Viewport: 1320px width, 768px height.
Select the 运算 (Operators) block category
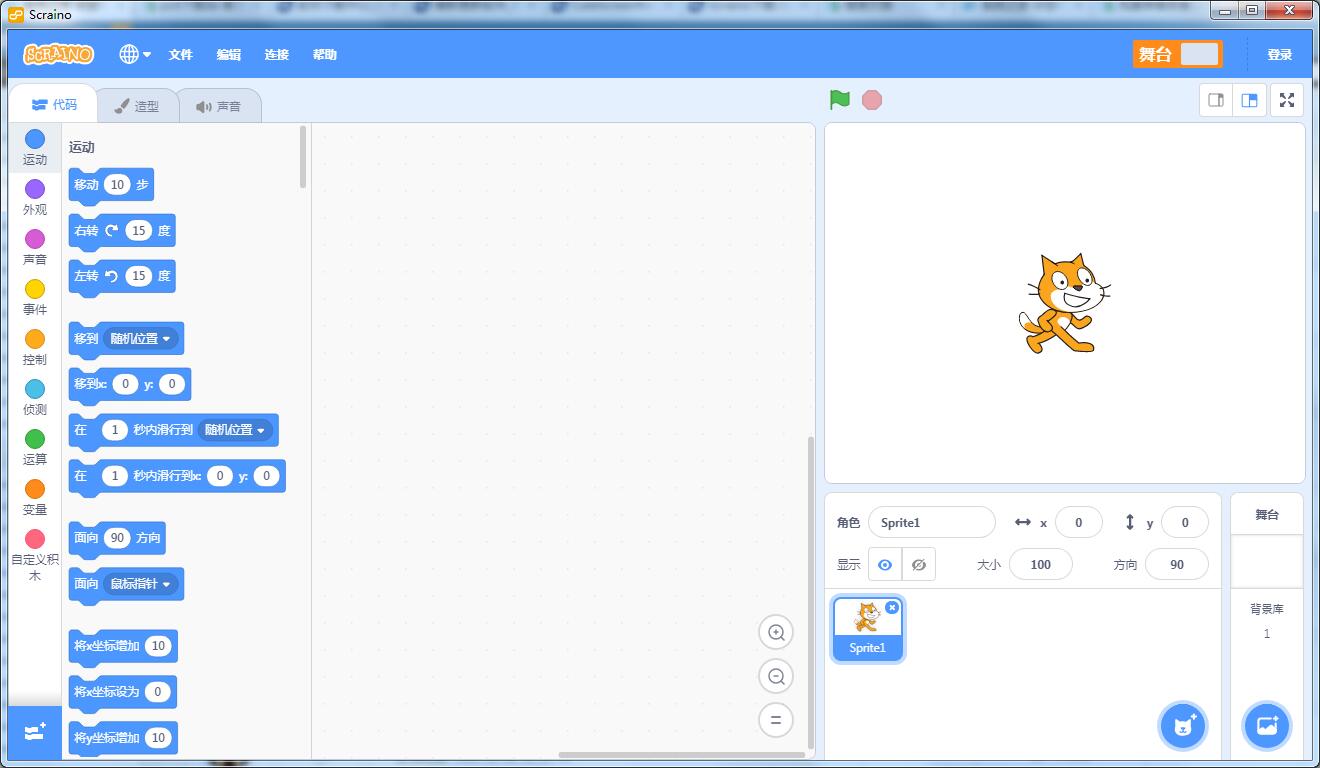point(35,447)
